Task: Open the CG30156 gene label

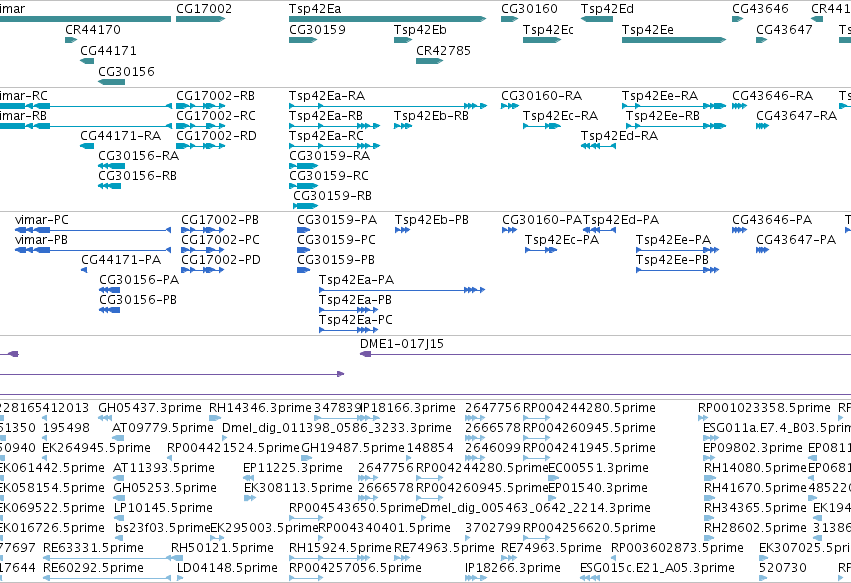Action: click(x=126, y=71)
